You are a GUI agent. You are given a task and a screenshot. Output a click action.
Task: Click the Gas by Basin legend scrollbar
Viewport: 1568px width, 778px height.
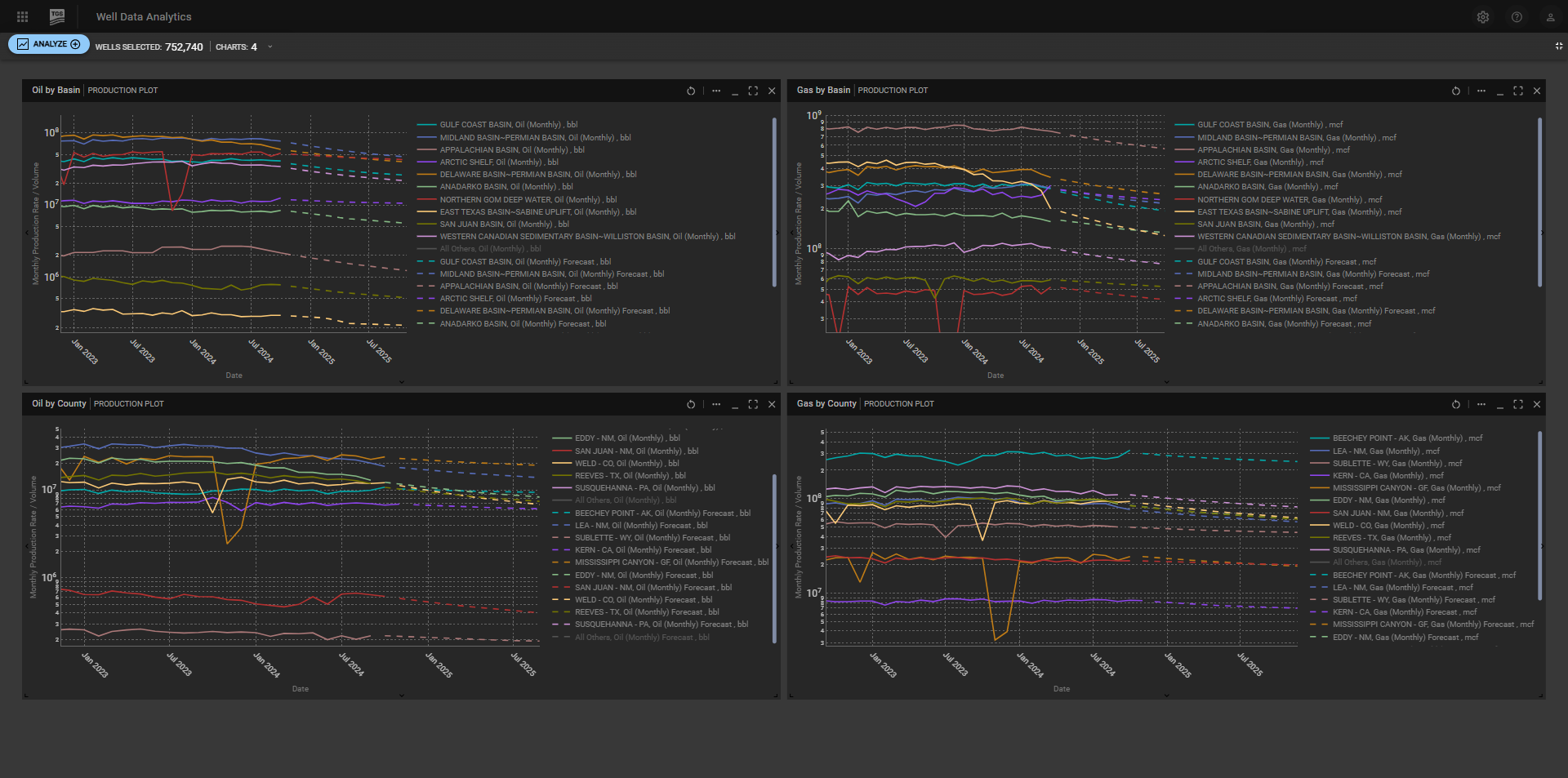(x=1539, y=202)
